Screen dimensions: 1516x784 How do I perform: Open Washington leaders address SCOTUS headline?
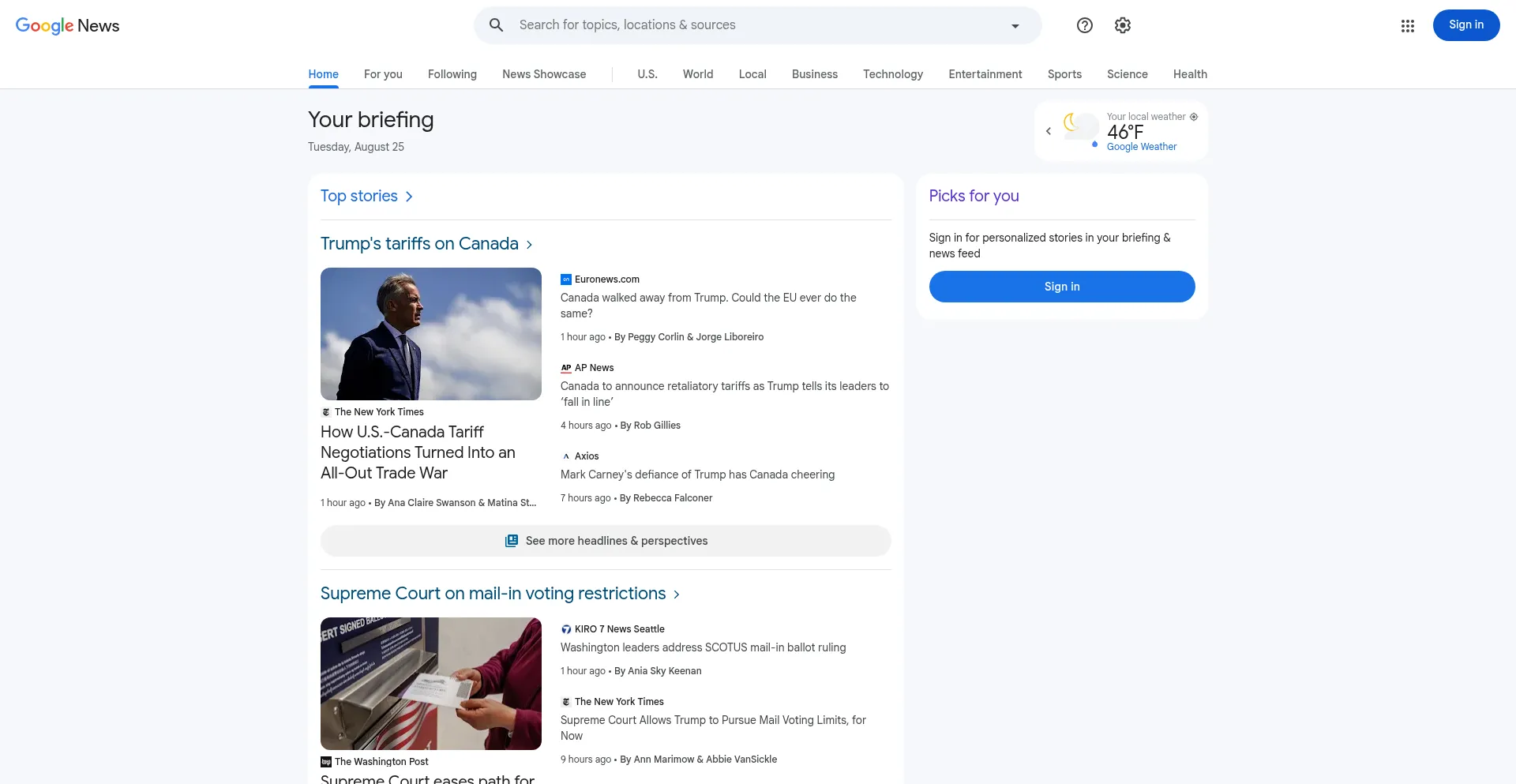703,647
